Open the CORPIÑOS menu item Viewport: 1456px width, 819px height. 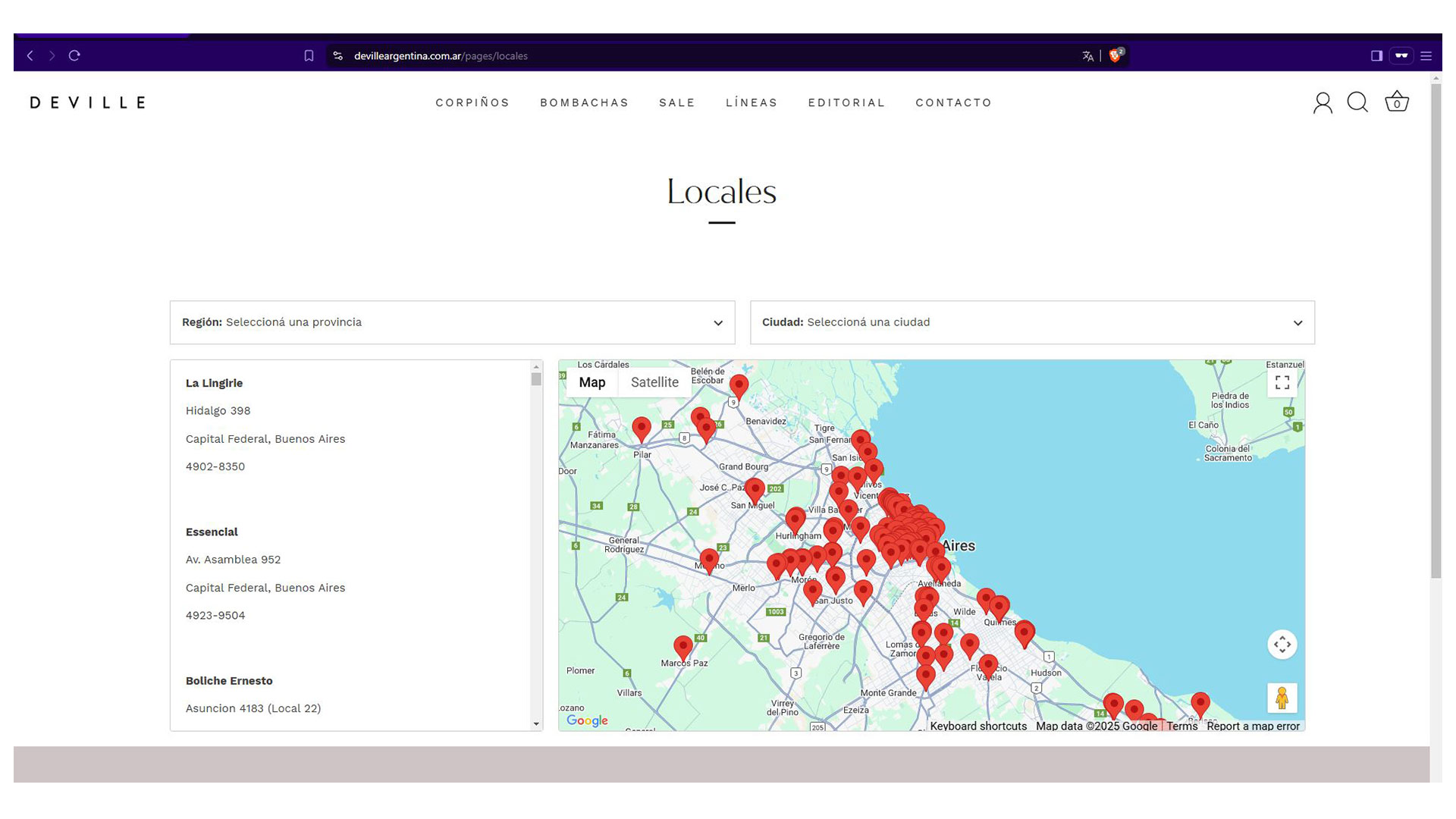tap(472, 102)
